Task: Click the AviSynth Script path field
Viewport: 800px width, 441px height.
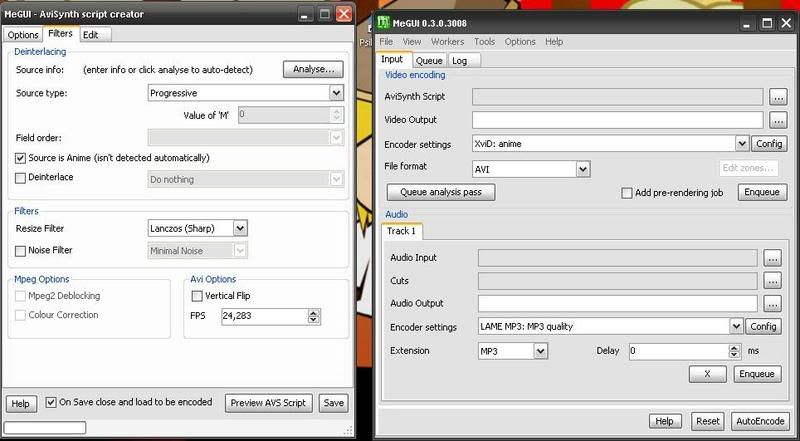Action: (617, 96)
